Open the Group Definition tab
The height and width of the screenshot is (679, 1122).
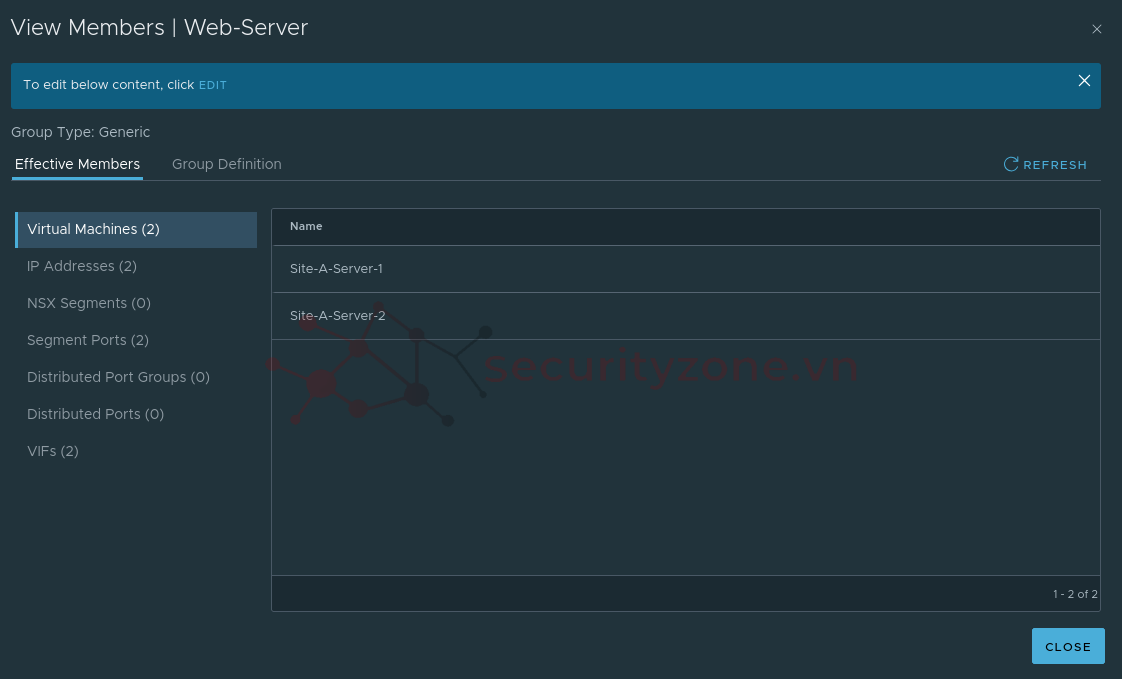coord(227,164)
